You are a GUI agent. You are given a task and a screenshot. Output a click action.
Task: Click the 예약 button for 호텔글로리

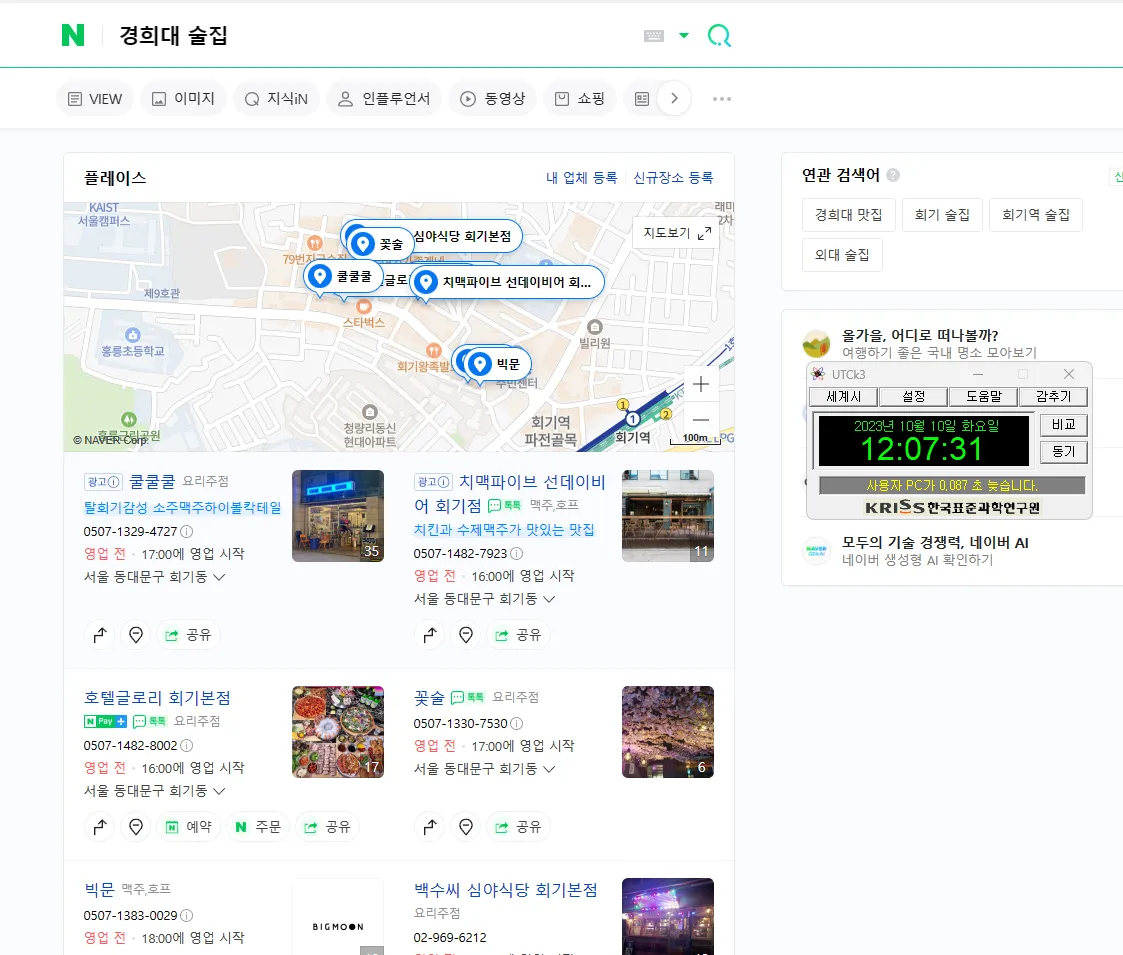click(189, 827)
